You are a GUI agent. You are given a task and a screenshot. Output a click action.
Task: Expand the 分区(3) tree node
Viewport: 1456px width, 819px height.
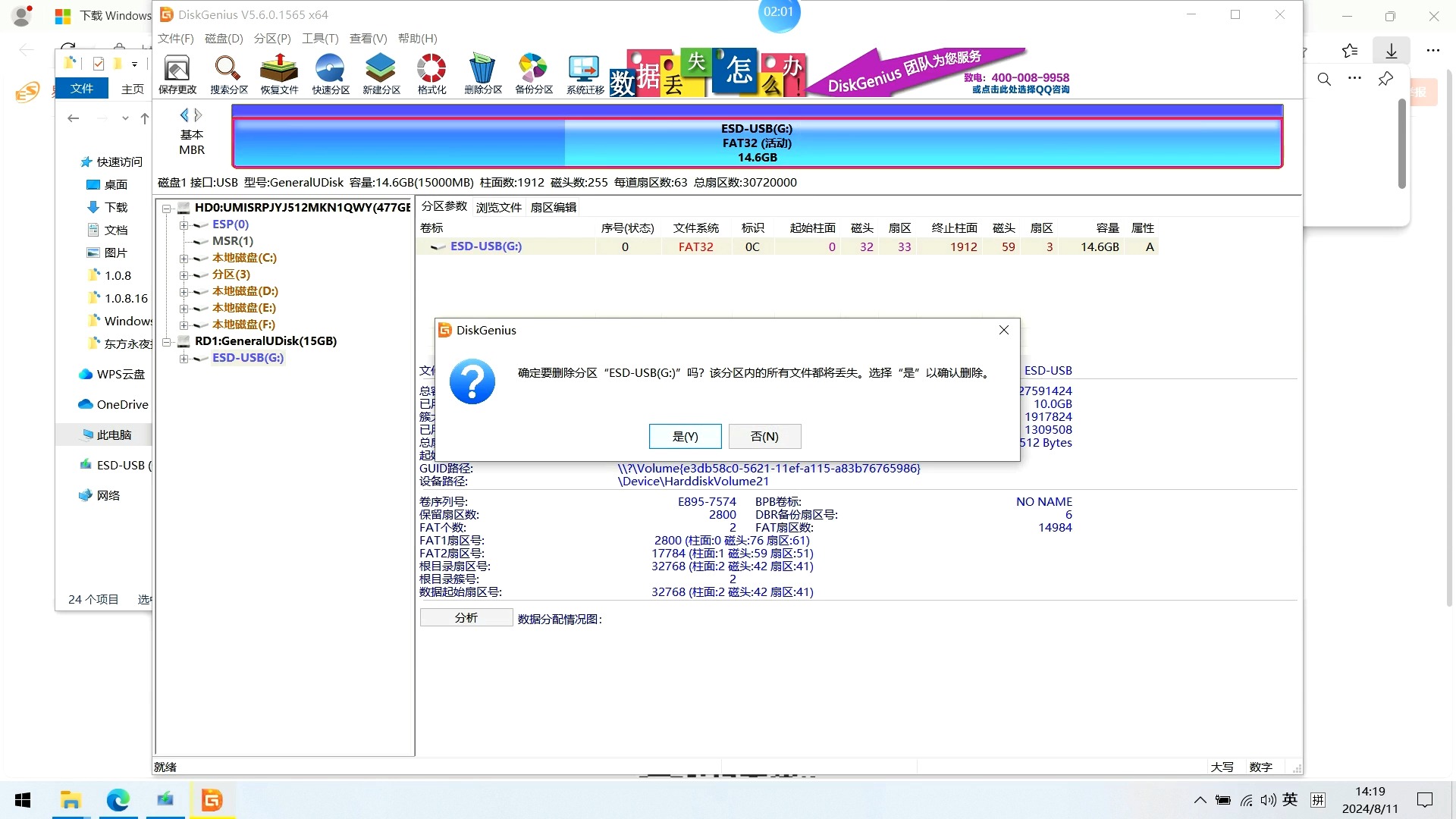[x=184, y=275]
